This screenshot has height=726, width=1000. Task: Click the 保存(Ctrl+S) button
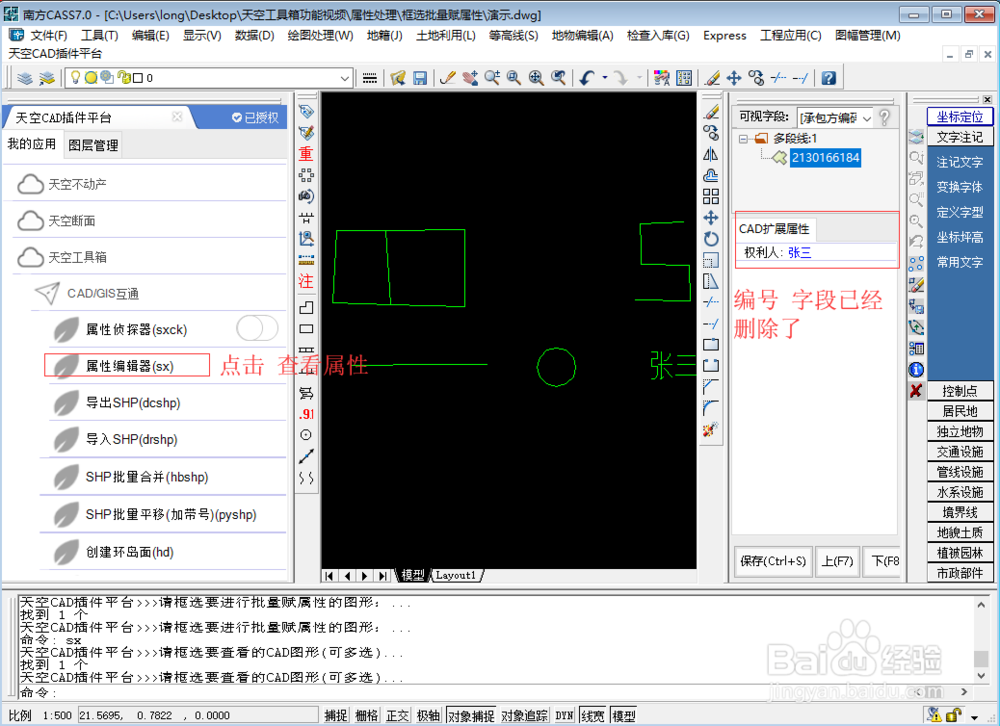tap(773, 561)
